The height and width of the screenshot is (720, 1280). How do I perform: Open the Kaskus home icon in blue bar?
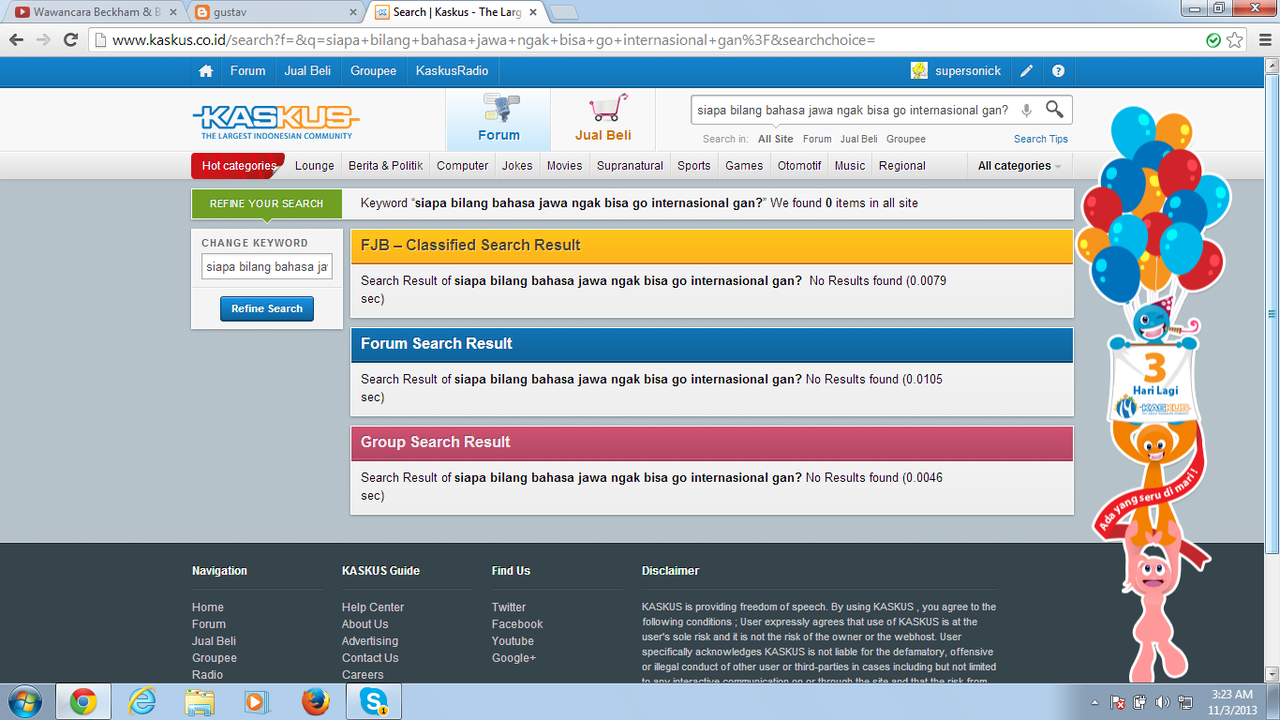(x=206, y=71)
